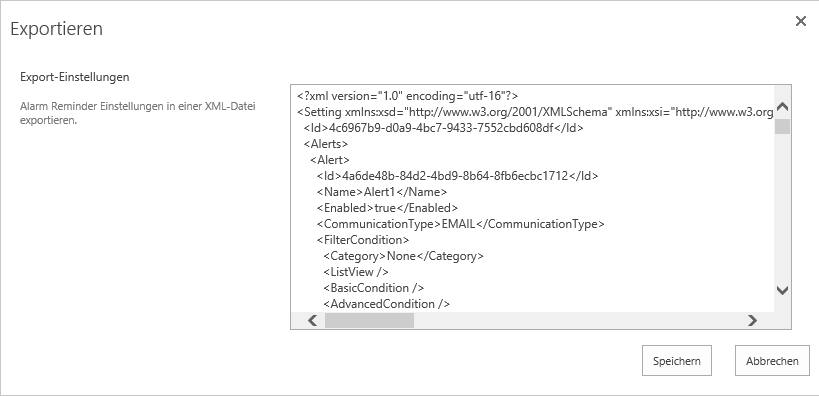Click the AdvancedCondition tag line
This screenshot has height=396, width=819.
click(x=386, y=304)
